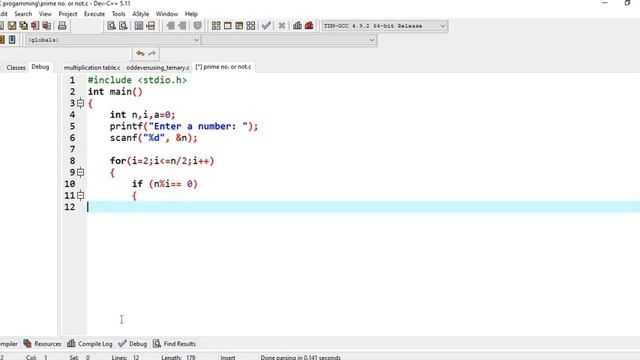Open the Tools menu
The height and width of the screenshot is (360, 640).
coord(119,14)
